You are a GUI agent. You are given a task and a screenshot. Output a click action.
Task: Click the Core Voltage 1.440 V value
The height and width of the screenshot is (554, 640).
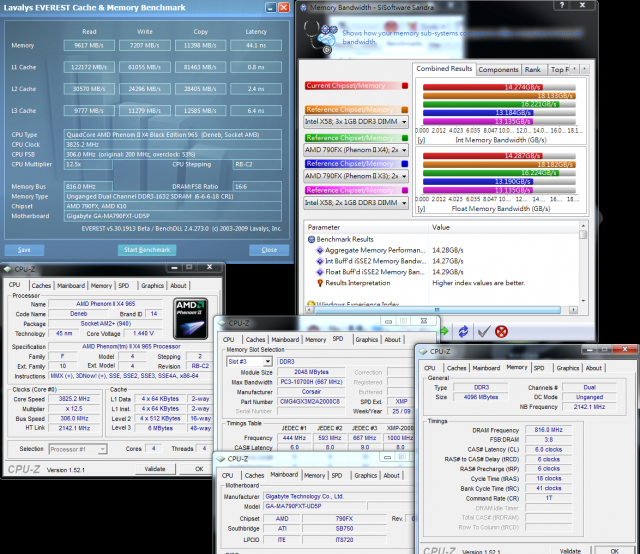click(143, 334)
